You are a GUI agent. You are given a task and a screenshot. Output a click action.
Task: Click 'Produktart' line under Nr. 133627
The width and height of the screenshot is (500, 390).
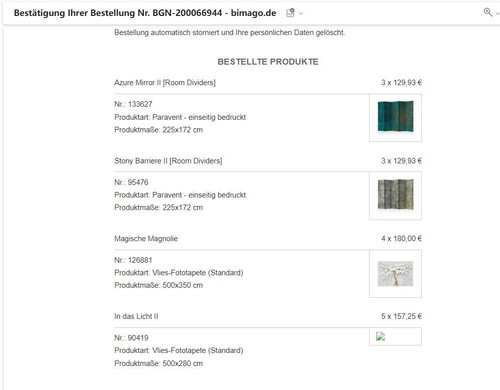[180, 117]
